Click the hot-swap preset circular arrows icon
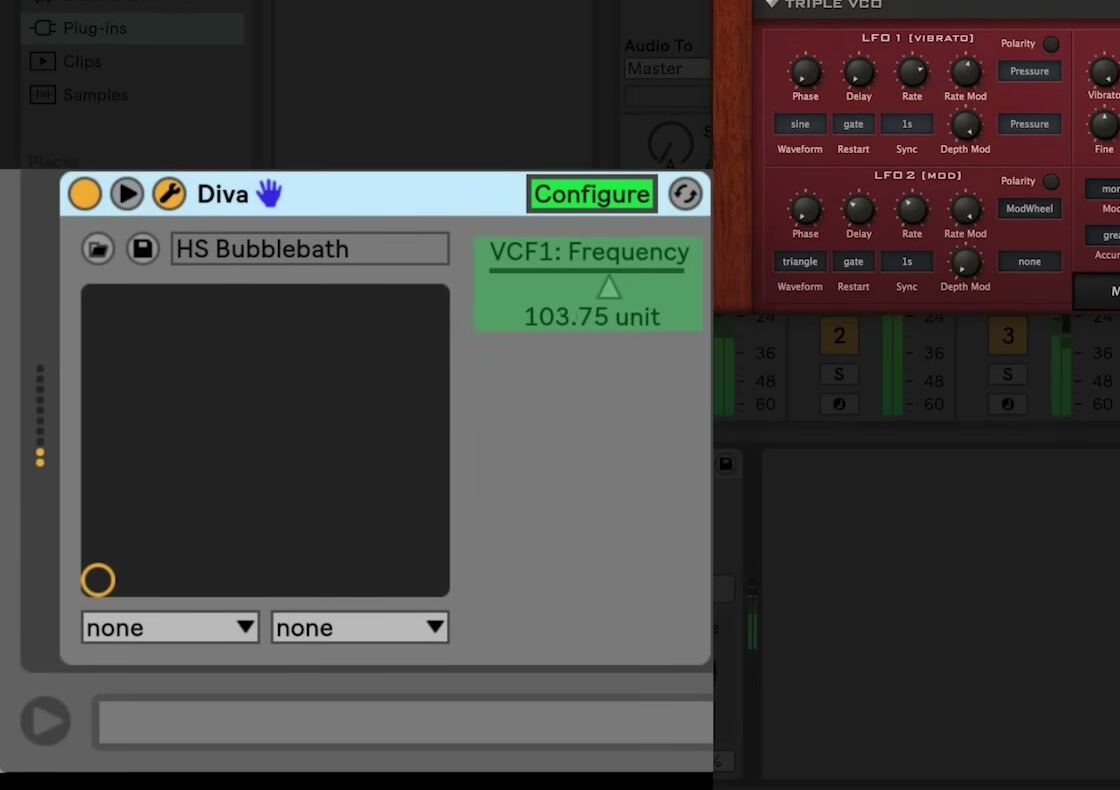 coord(685,194)
